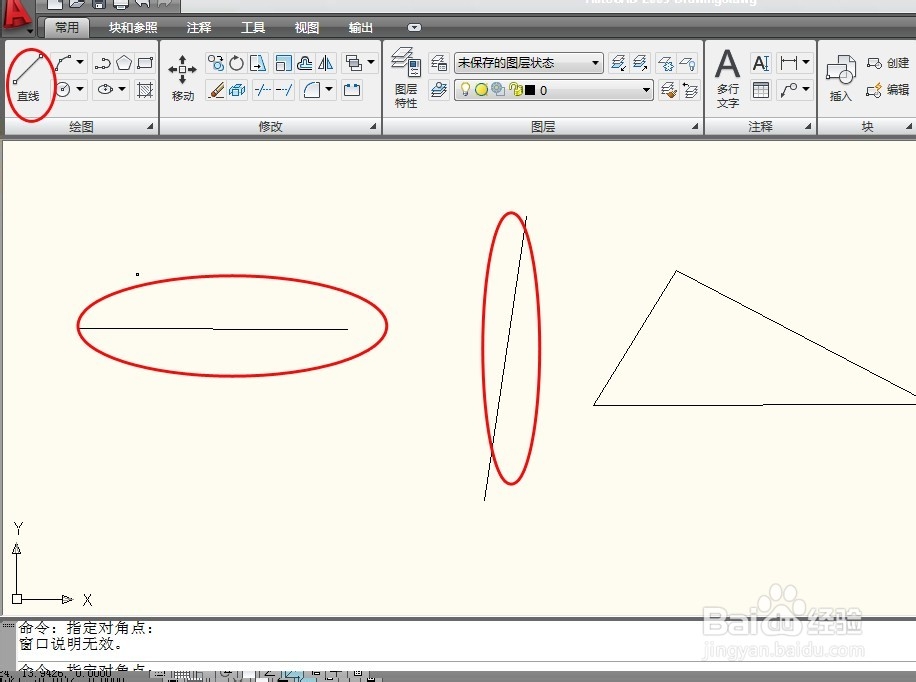Click the layer states manager icon
This screenshot has height=682, width=916.
(438, 63)
